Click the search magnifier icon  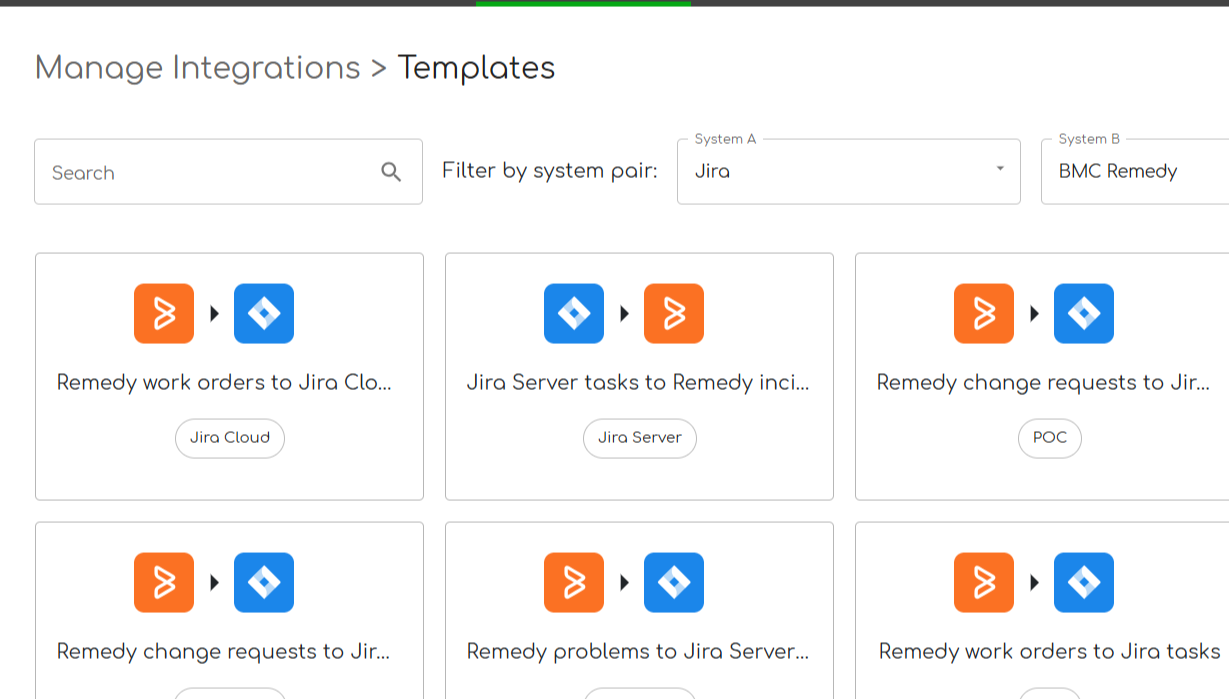pyautogui.click(x=391, y=172)
